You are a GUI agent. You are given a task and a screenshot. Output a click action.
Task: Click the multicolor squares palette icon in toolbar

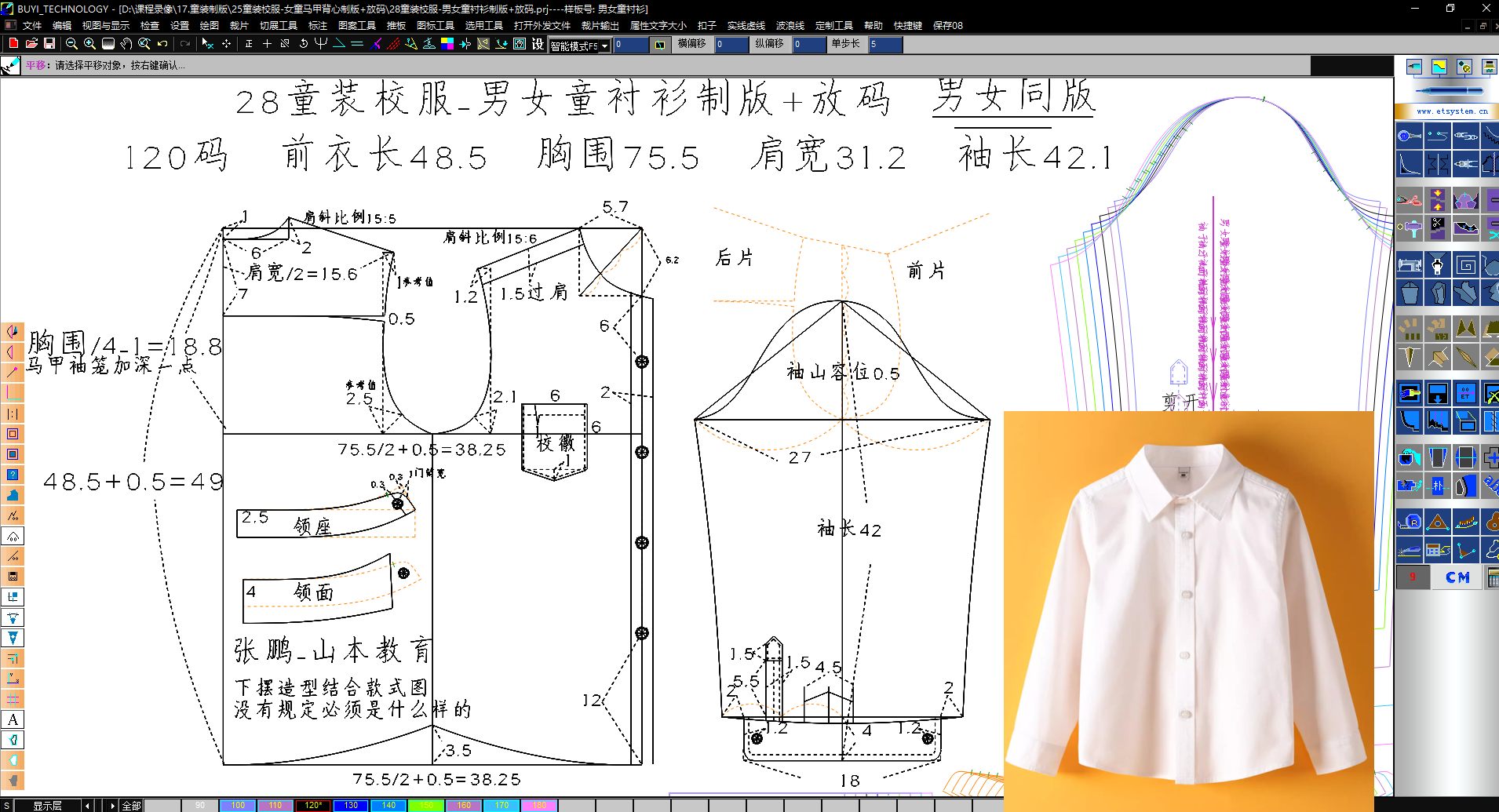(x=447, y=43)
